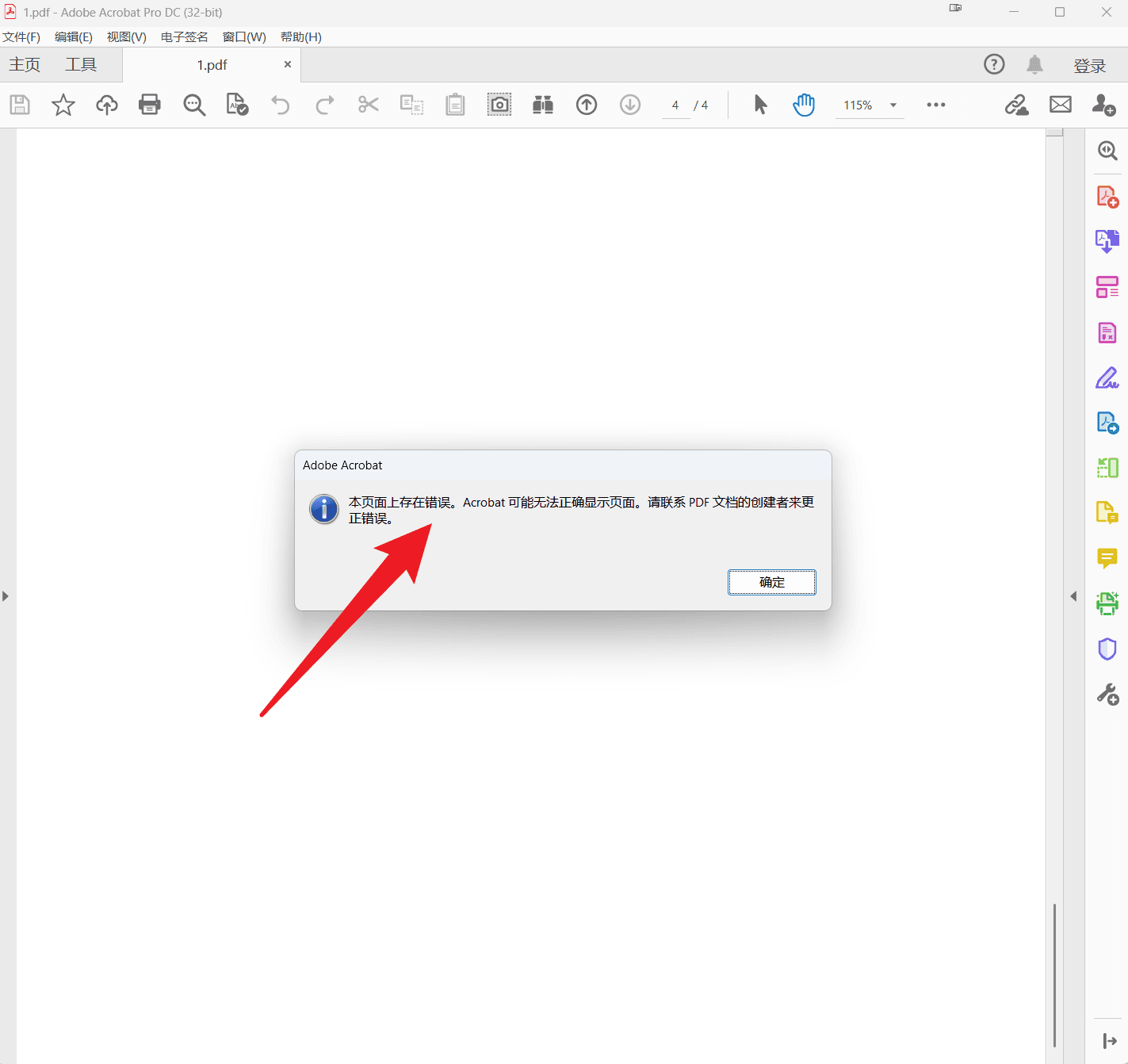This screenshot has width=1128, height=1064.
Task: Expand the left navigation pane
Action: 6,596
